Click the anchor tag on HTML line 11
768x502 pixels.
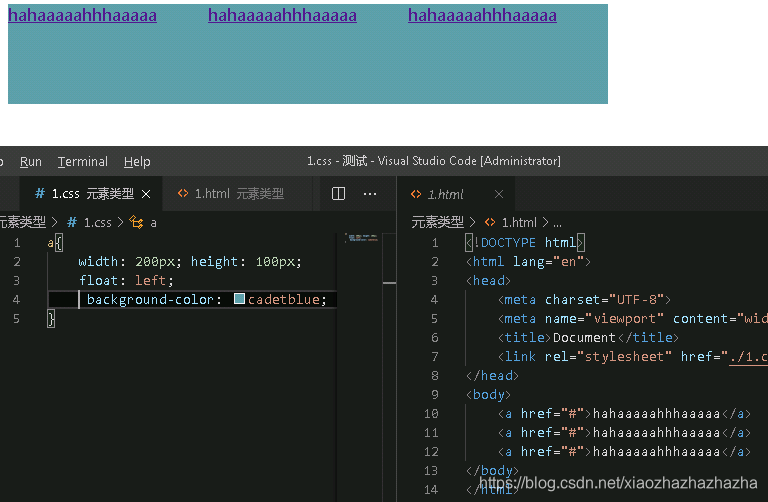pos(624,433)
